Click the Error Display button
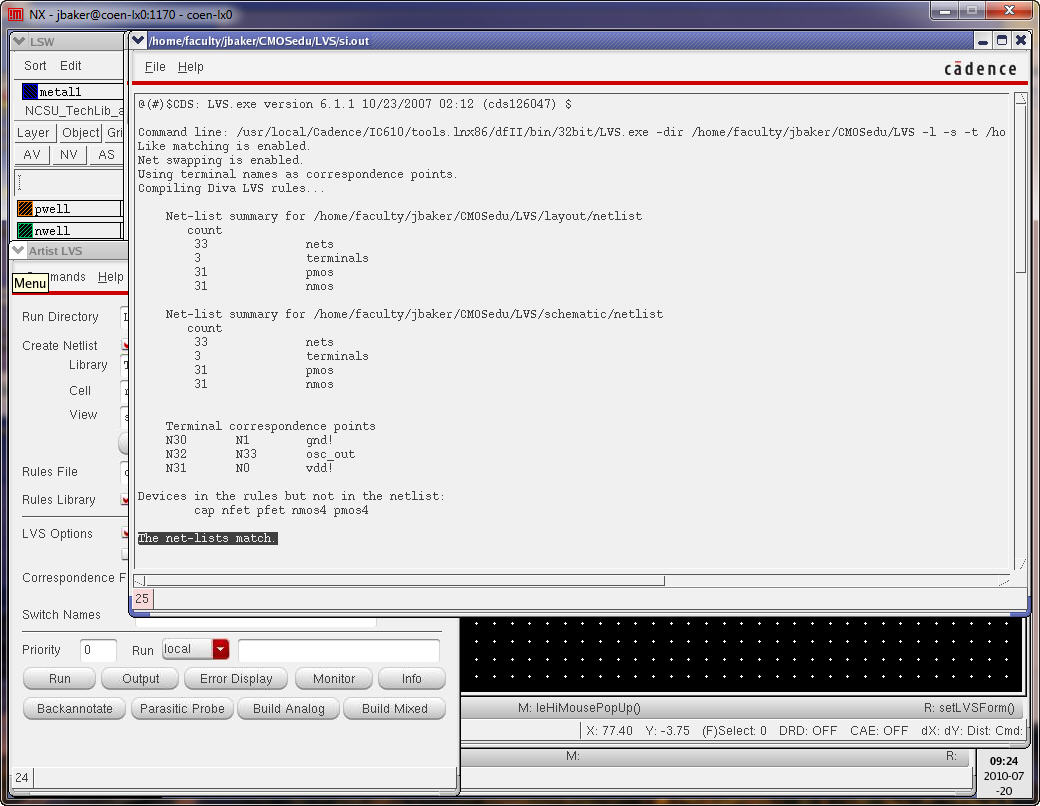Screen dimensions: 1040x806 tap(236, 678)
